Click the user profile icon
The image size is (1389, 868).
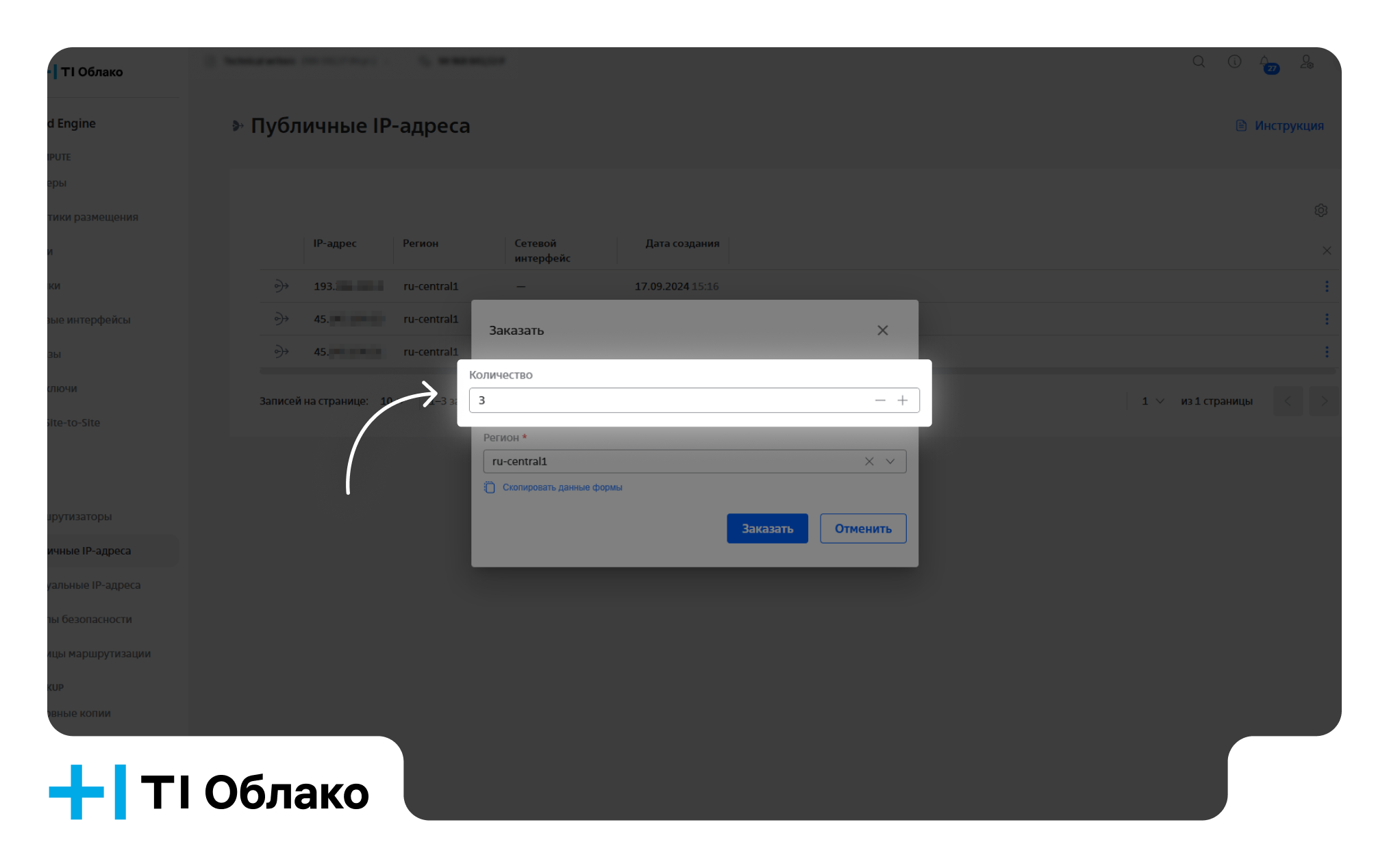coord(1305,63)
